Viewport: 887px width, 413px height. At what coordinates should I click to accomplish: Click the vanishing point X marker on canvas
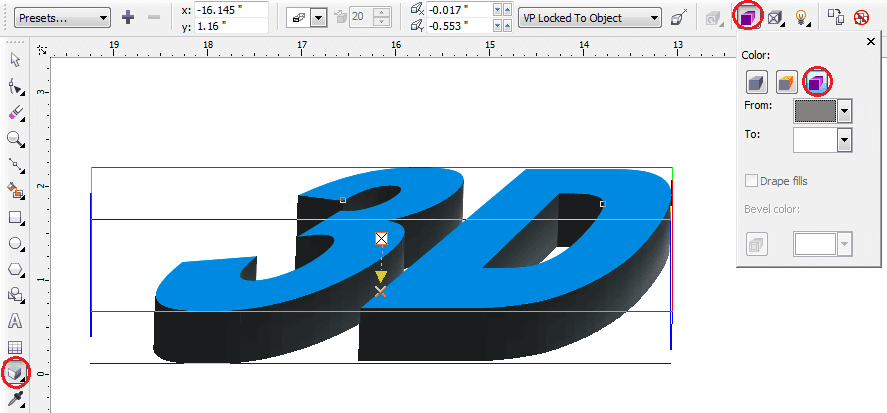(x=381, y=291)
